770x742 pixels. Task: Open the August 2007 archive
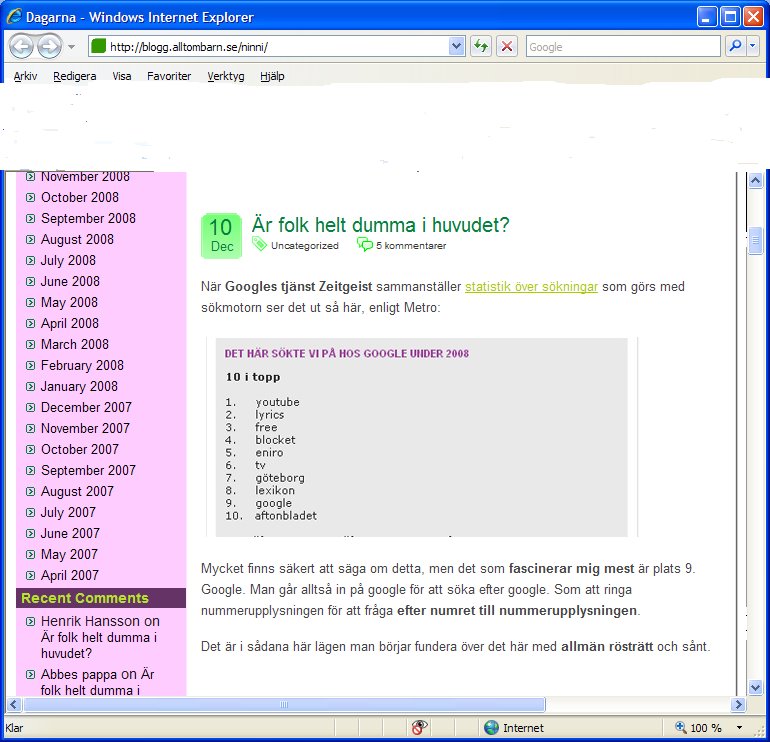77,492
